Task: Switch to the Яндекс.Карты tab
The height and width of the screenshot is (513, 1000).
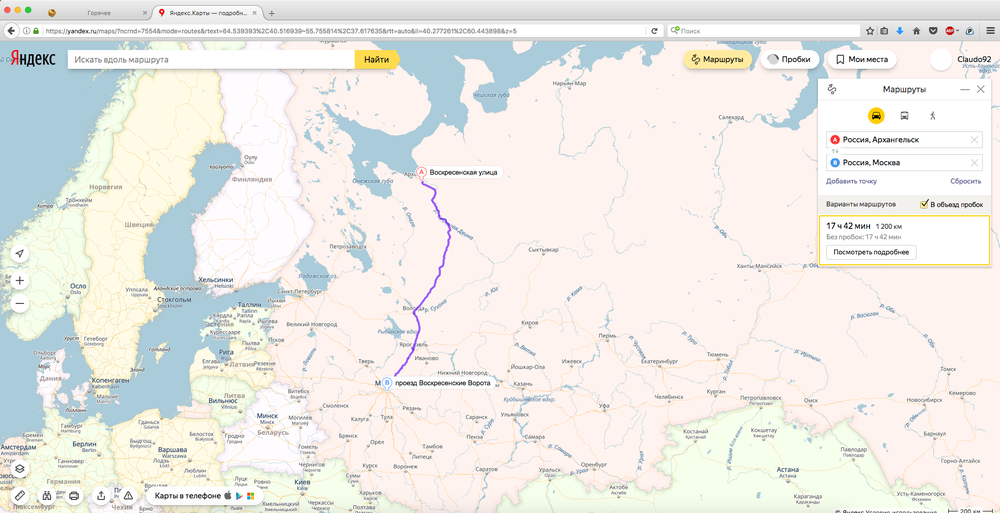Action: [209, 13]
